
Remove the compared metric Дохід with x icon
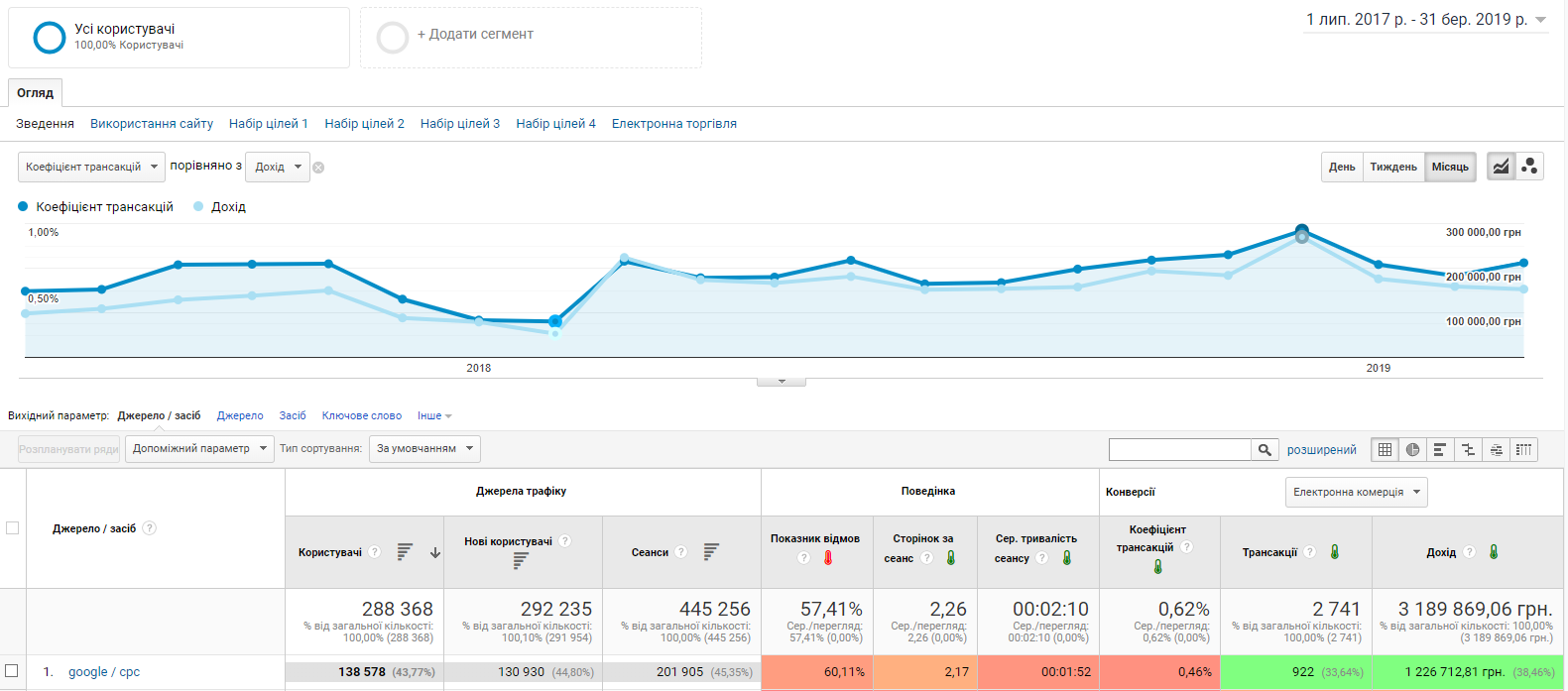tap(318, 168)
